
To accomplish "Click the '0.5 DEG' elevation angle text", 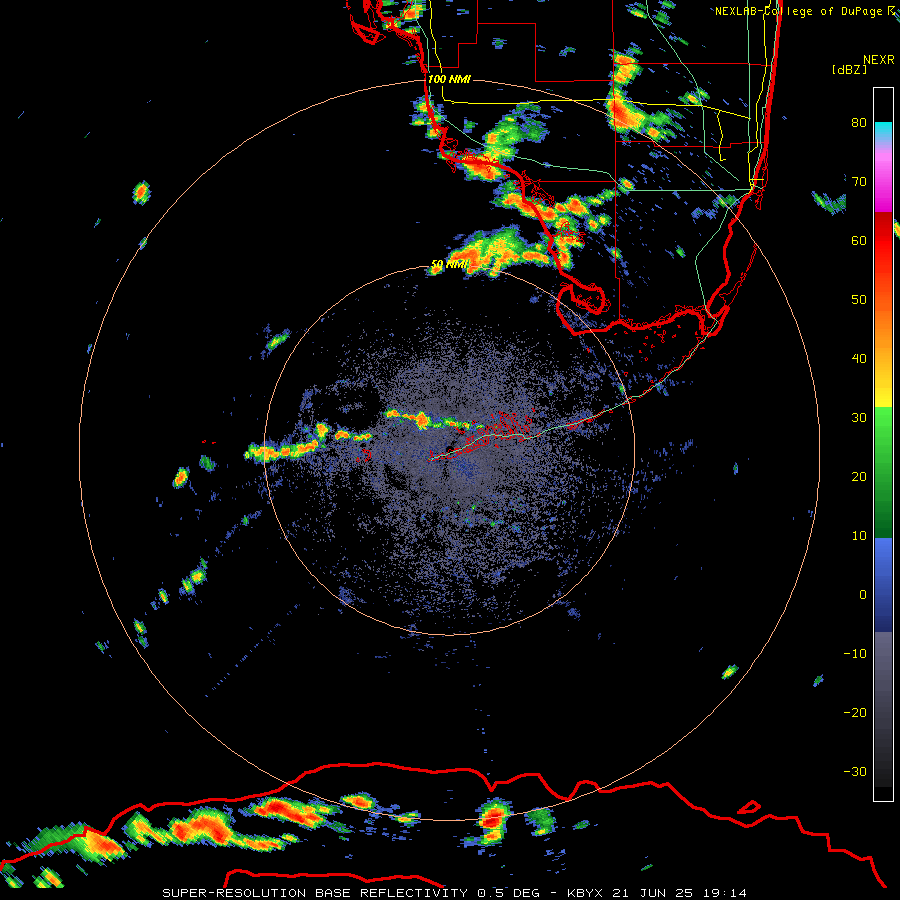I will point(508,893).
